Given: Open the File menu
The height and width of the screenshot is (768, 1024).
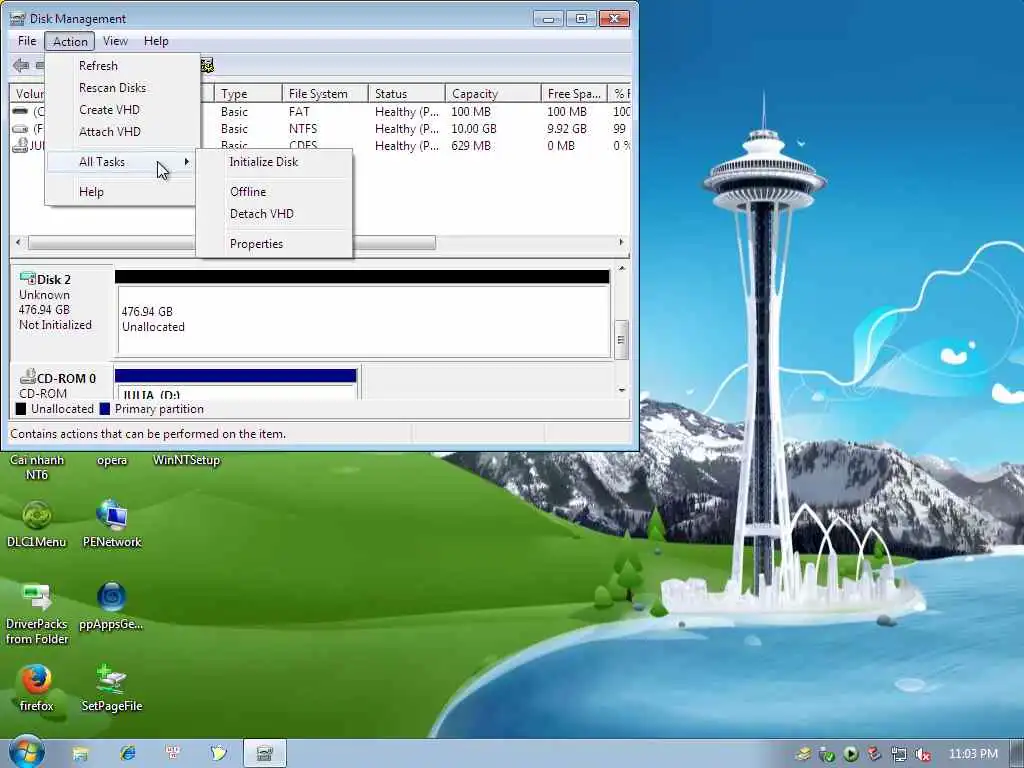Looking at the screenshot, I should (x=27, y=41).
